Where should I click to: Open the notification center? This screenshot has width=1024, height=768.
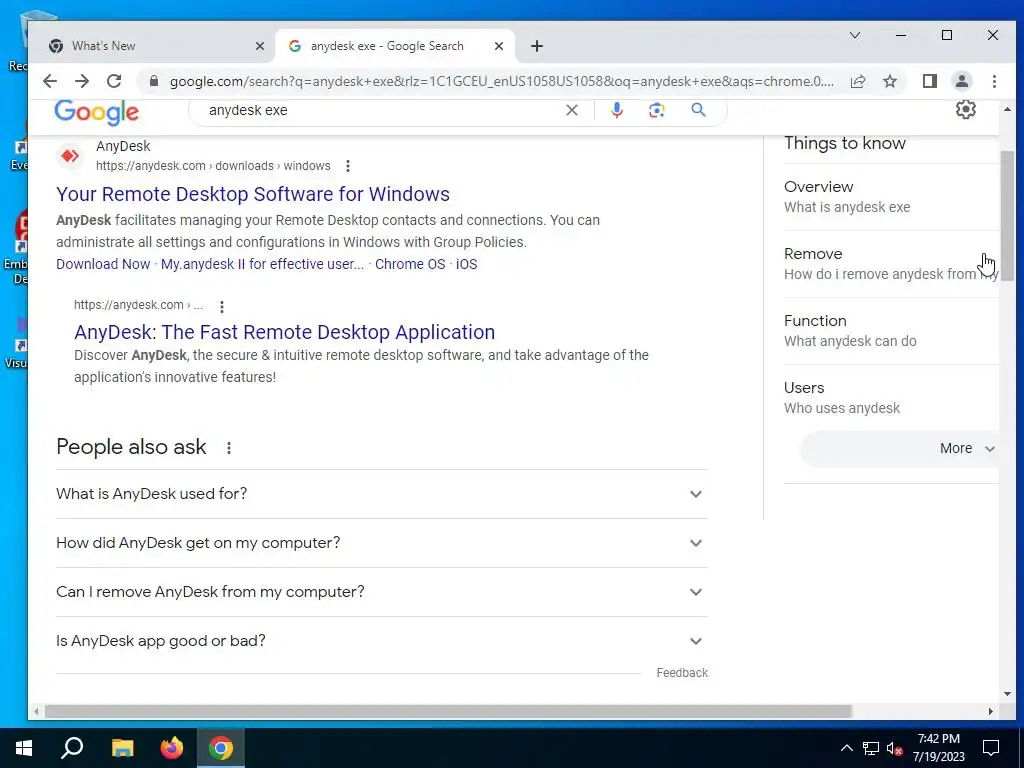coord(991,748)
